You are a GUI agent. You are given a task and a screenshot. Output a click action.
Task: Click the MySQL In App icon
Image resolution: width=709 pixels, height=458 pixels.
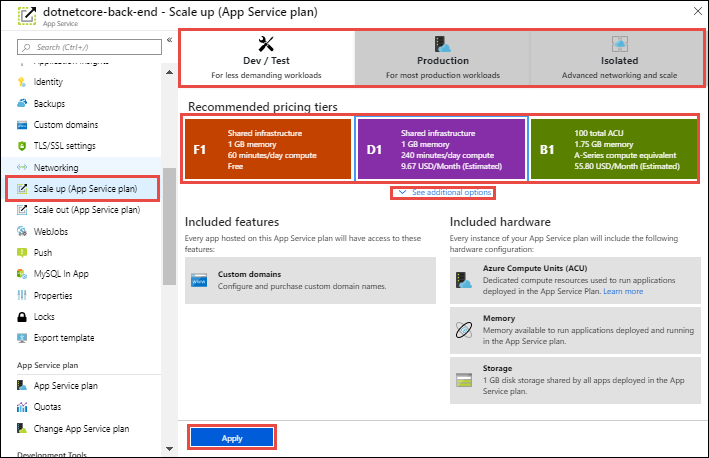click(22, 274)
